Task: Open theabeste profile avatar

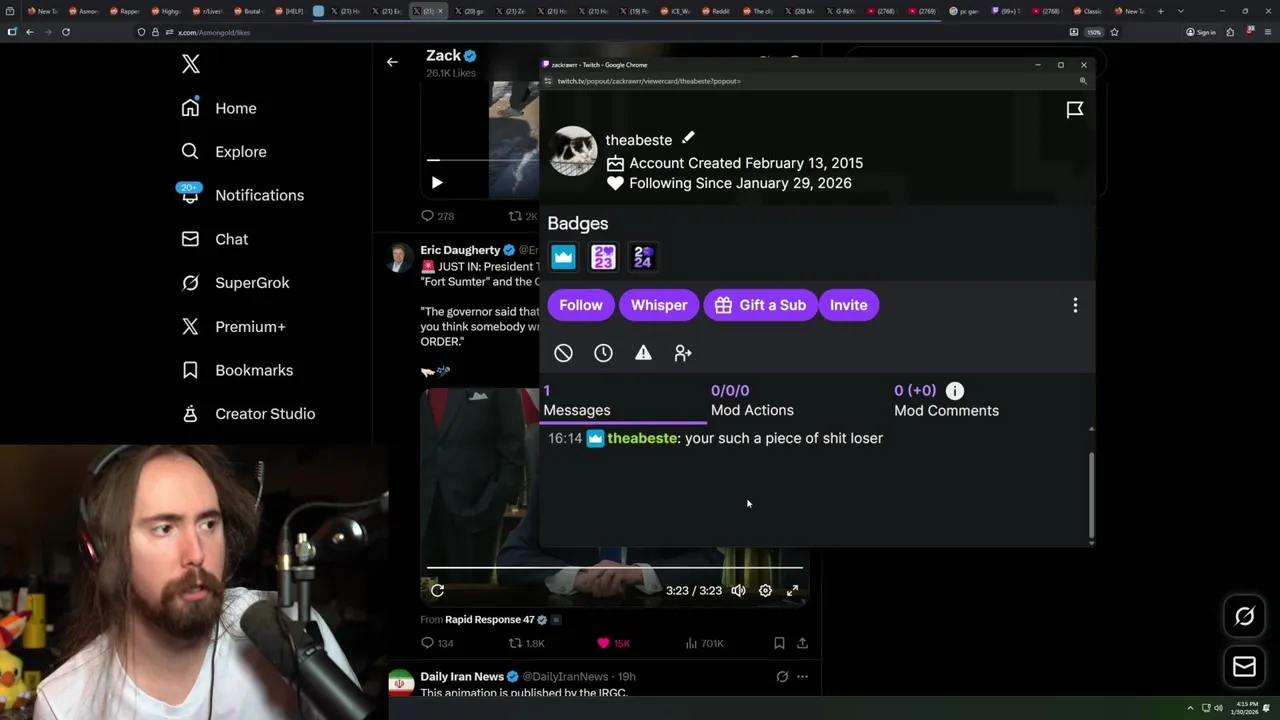Action: (x=574, y=151)
